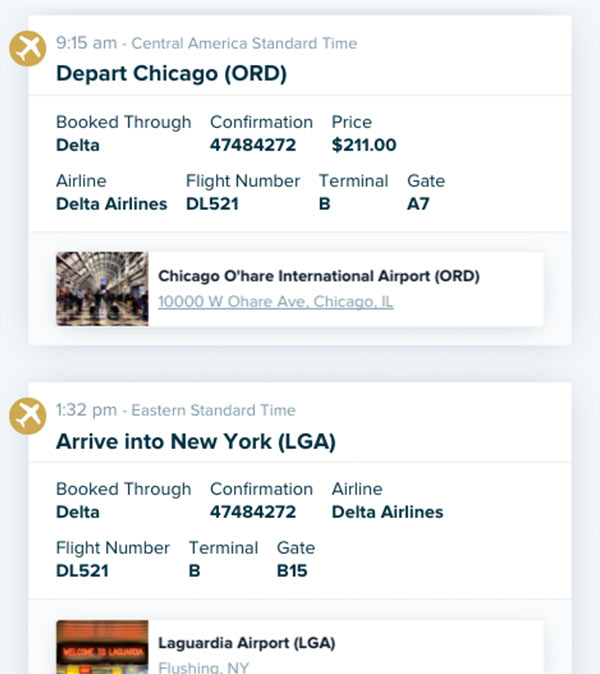
Task: Click the arrival confirmation number 47484272
Action: 253,512
